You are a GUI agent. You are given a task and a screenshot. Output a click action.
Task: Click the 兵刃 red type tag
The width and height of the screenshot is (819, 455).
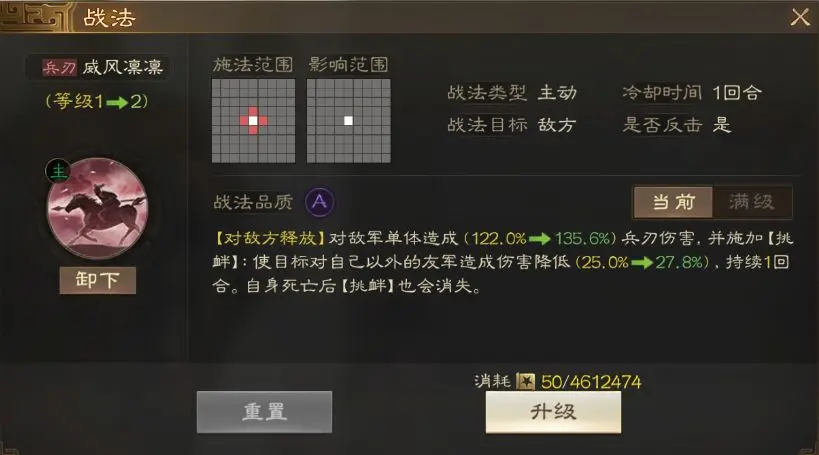pyautogui.click(x=60, y=67)
